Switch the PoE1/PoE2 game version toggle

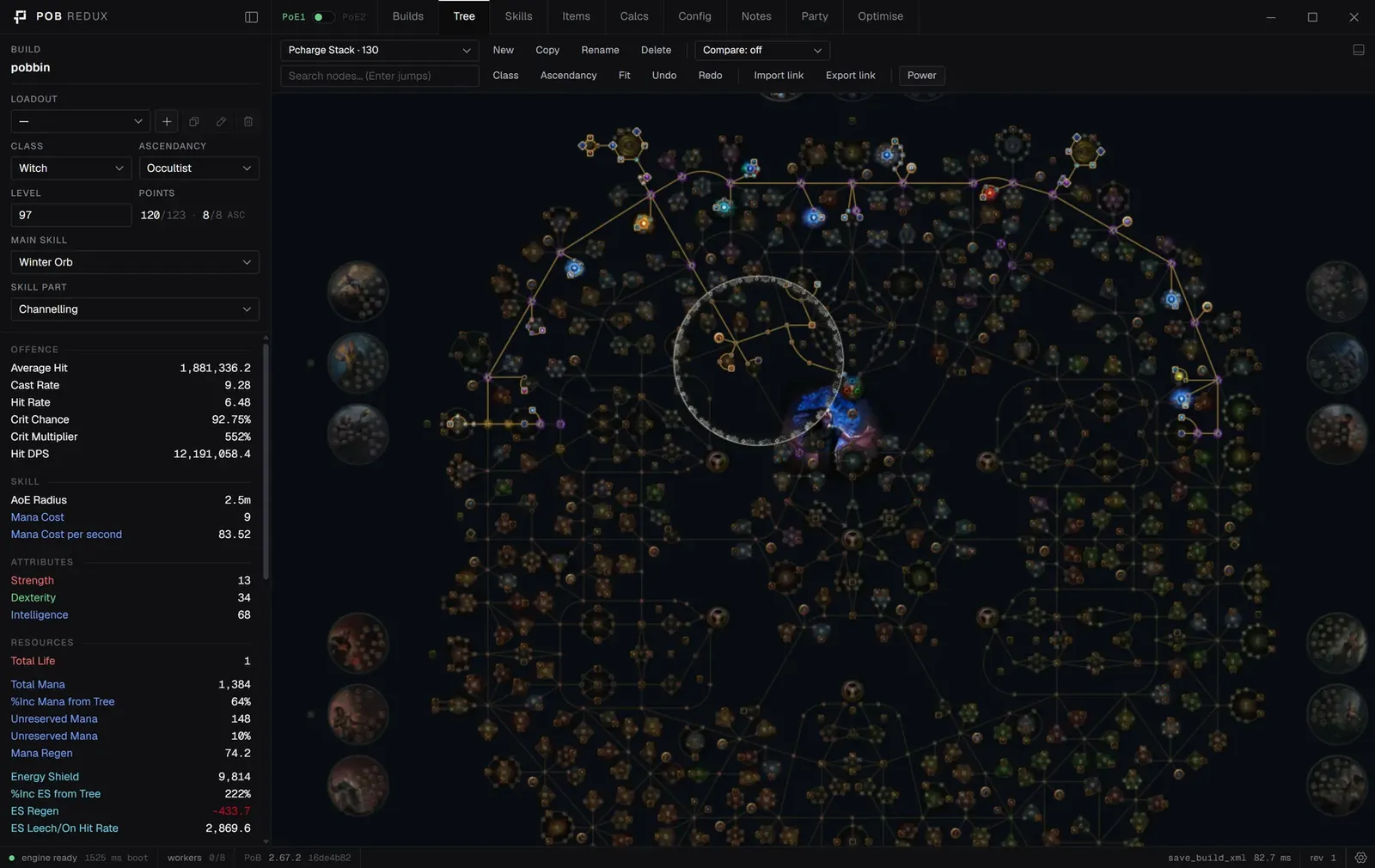click(x=323, y=16)
